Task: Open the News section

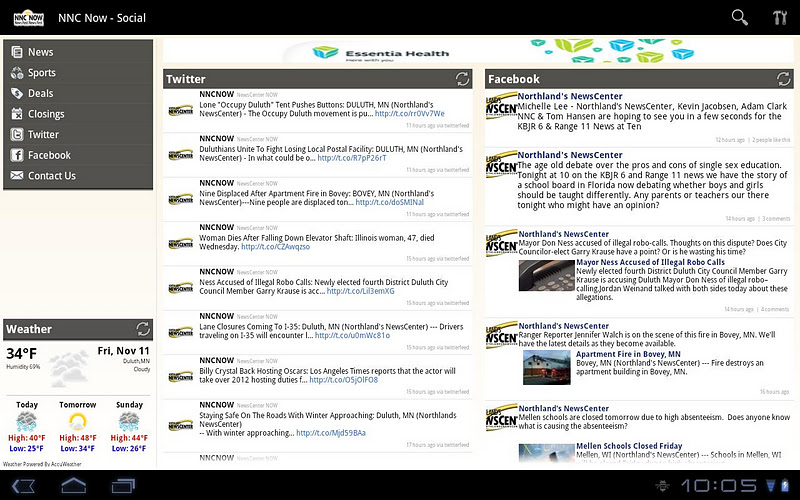Action: [x=78, y=52]
